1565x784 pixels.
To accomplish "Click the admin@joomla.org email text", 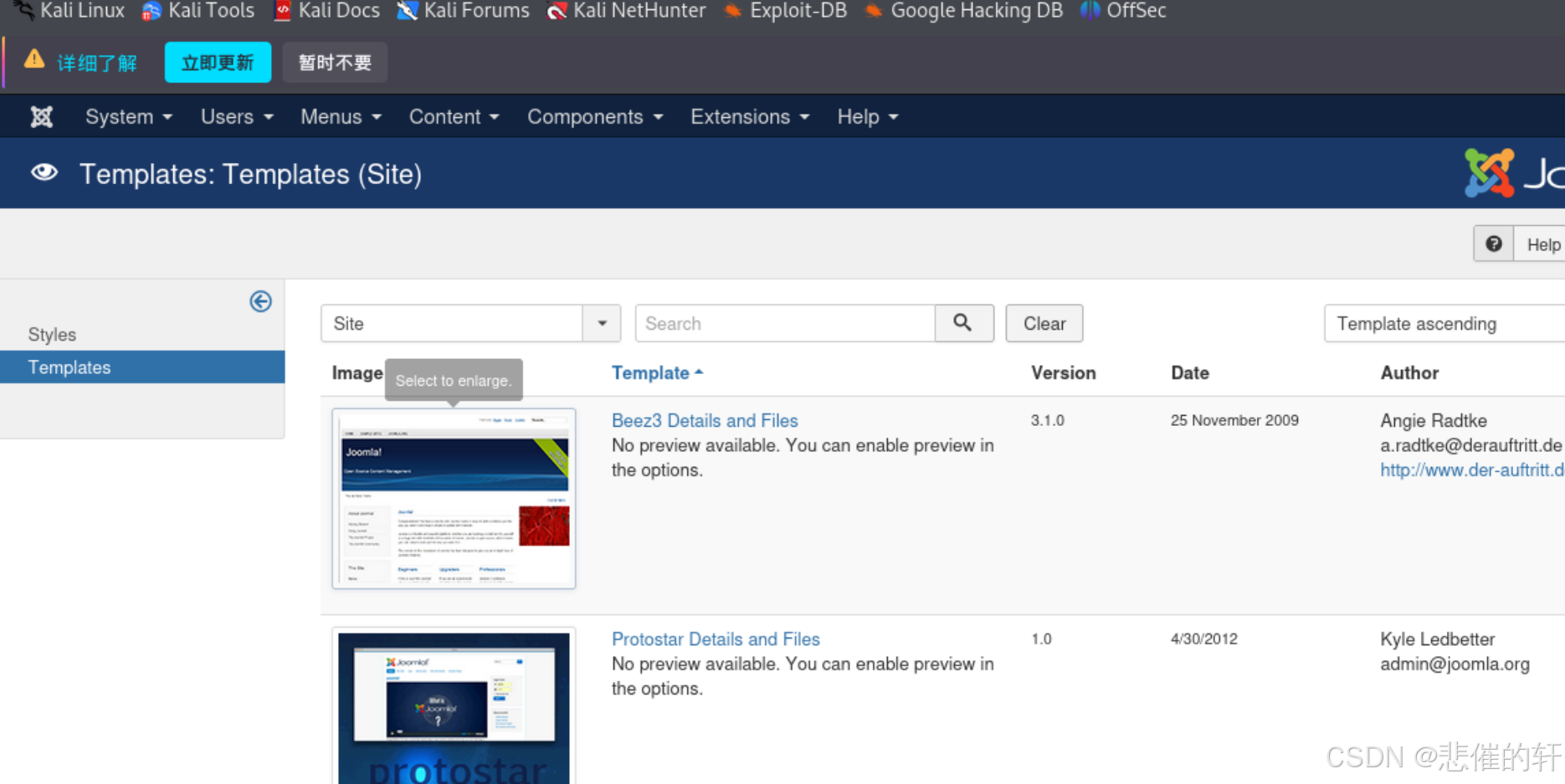I will click(x=1455, y=664).
